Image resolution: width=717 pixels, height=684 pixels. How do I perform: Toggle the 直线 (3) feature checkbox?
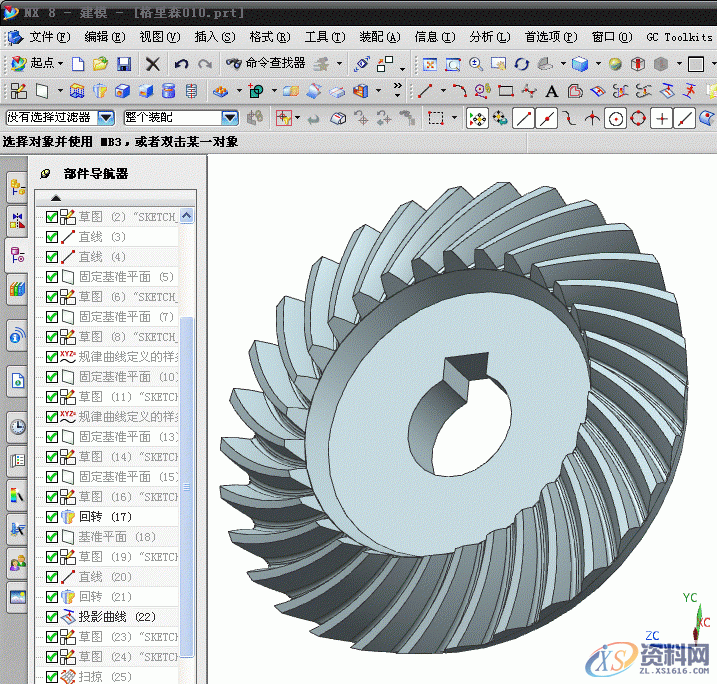52,237
